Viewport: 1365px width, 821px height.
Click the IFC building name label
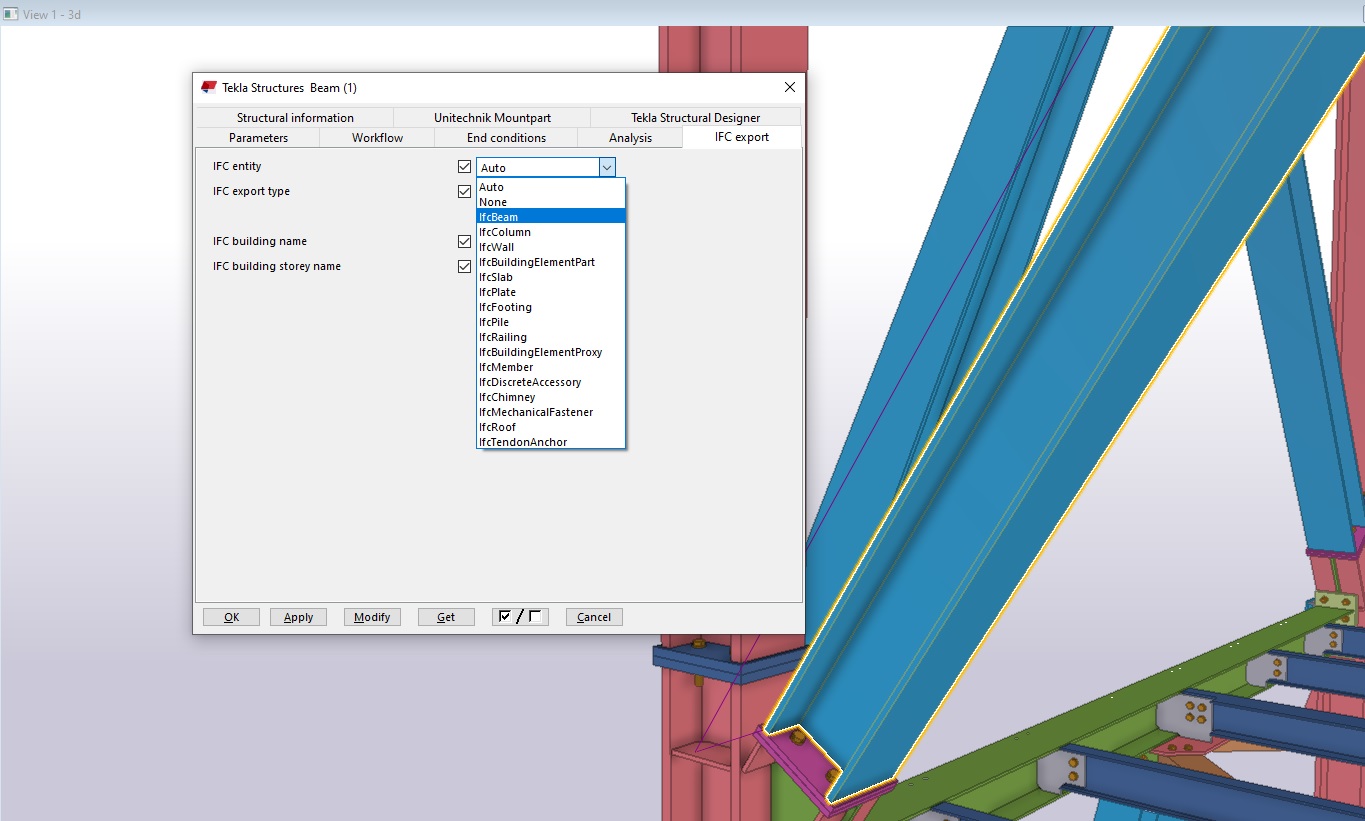tap(260, 241)
